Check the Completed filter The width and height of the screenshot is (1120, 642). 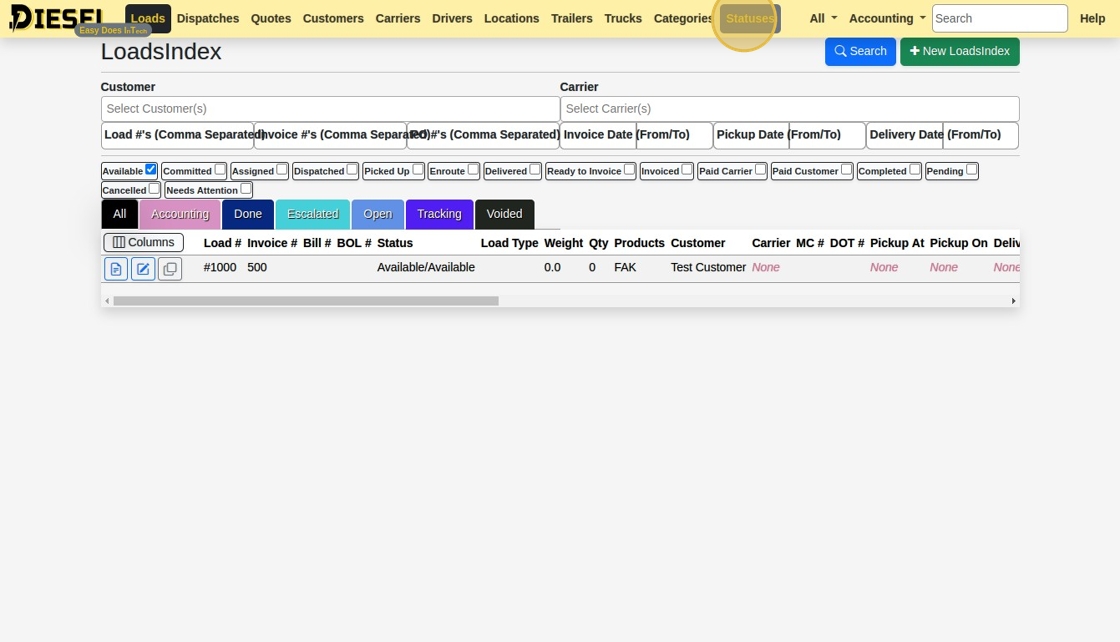pos(915,170)
